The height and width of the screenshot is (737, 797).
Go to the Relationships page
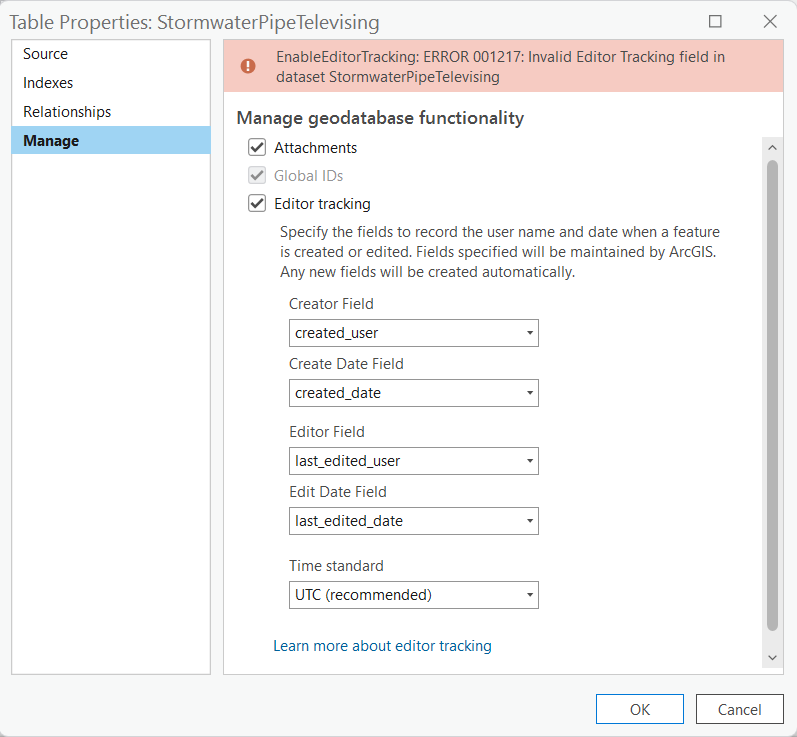coord(67,112)
